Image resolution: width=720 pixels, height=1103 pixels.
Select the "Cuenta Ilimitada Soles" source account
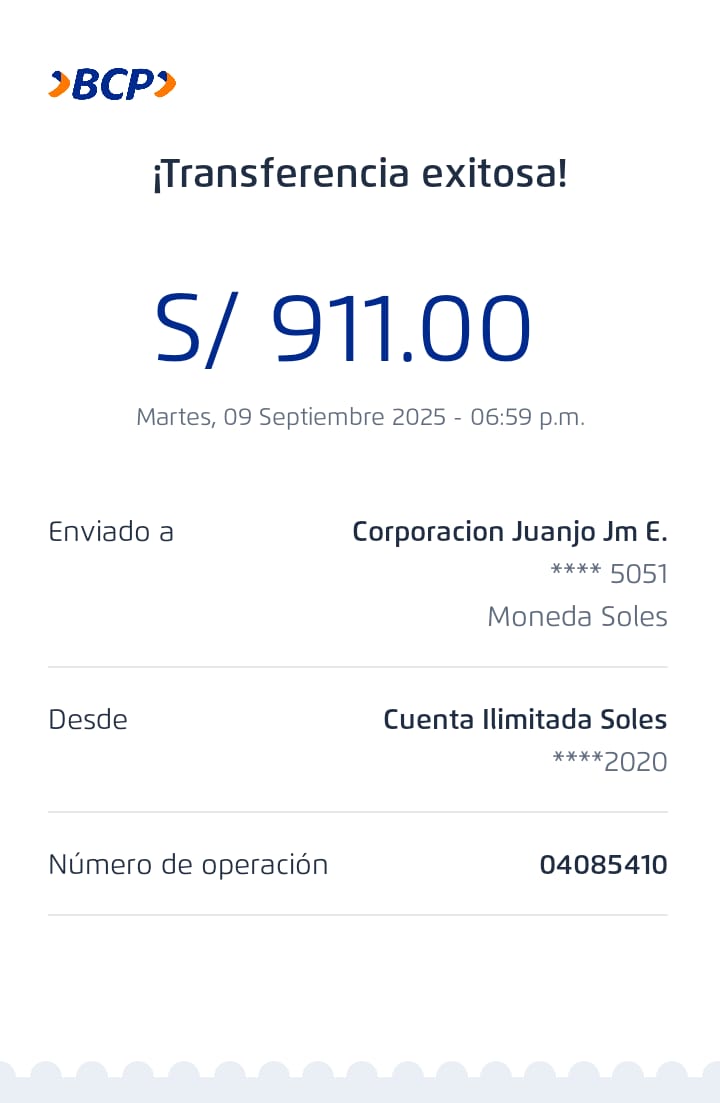(x=525, y=720)
